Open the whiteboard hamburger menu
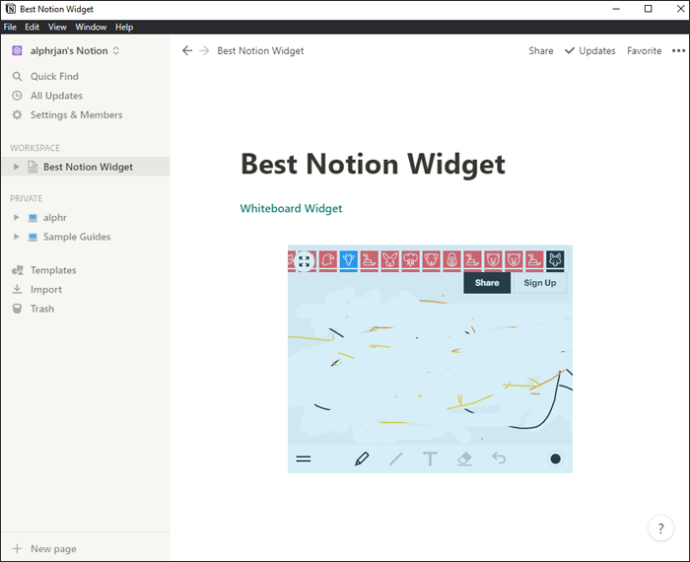 click(304, 459)
